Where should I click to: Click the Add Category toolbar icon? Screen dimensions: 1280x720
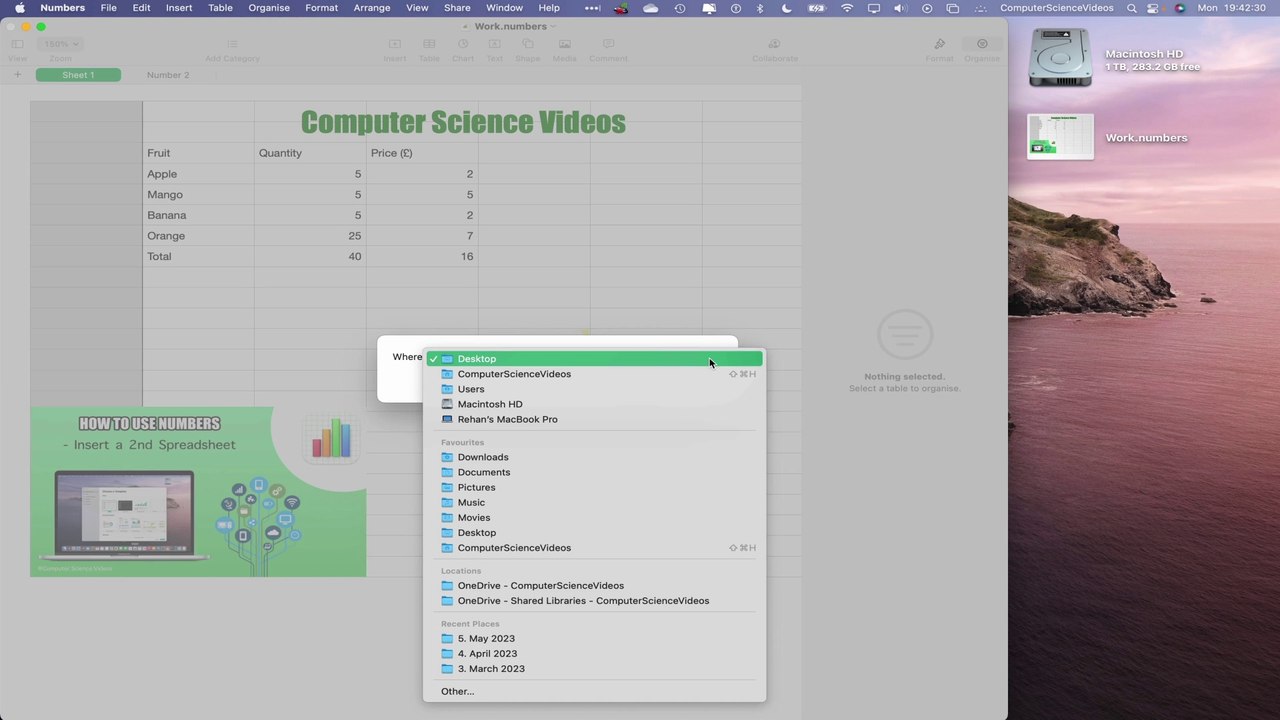[232, 44]
